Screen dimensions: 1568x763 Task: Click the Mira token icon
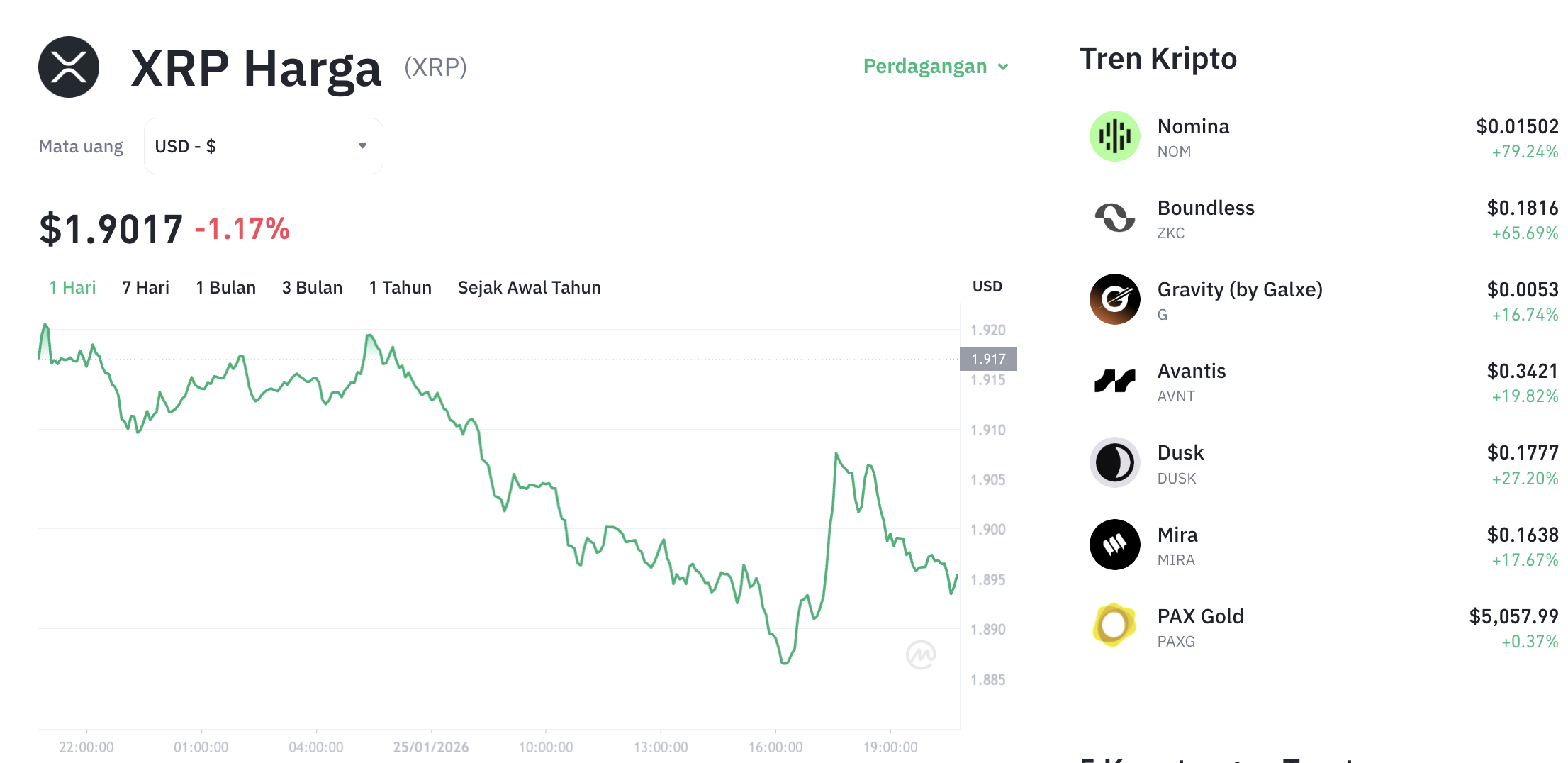1114,544
